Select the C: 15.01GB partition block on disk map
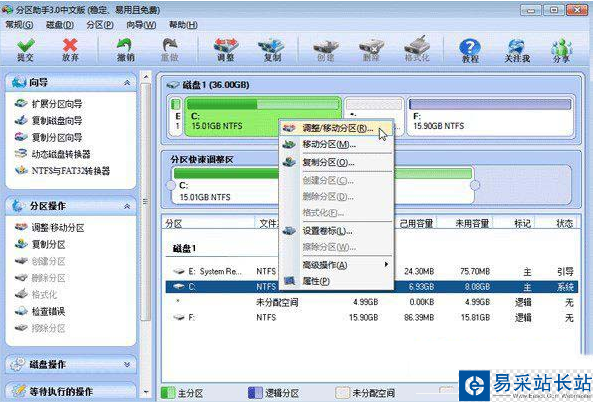This screenshot has width=593, height=402. (263, 116)
